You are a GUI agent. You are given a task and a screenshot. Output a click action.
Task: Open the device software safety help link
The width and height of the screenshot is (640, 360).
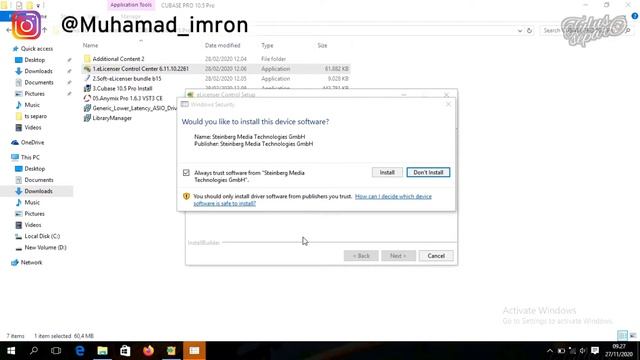tap(312, 200)
